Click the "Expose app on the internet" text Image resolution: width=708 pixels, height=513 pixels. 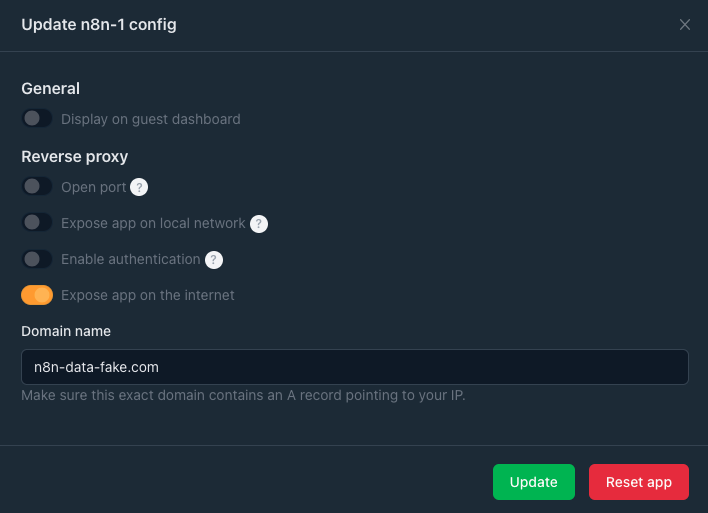(147, 295)
